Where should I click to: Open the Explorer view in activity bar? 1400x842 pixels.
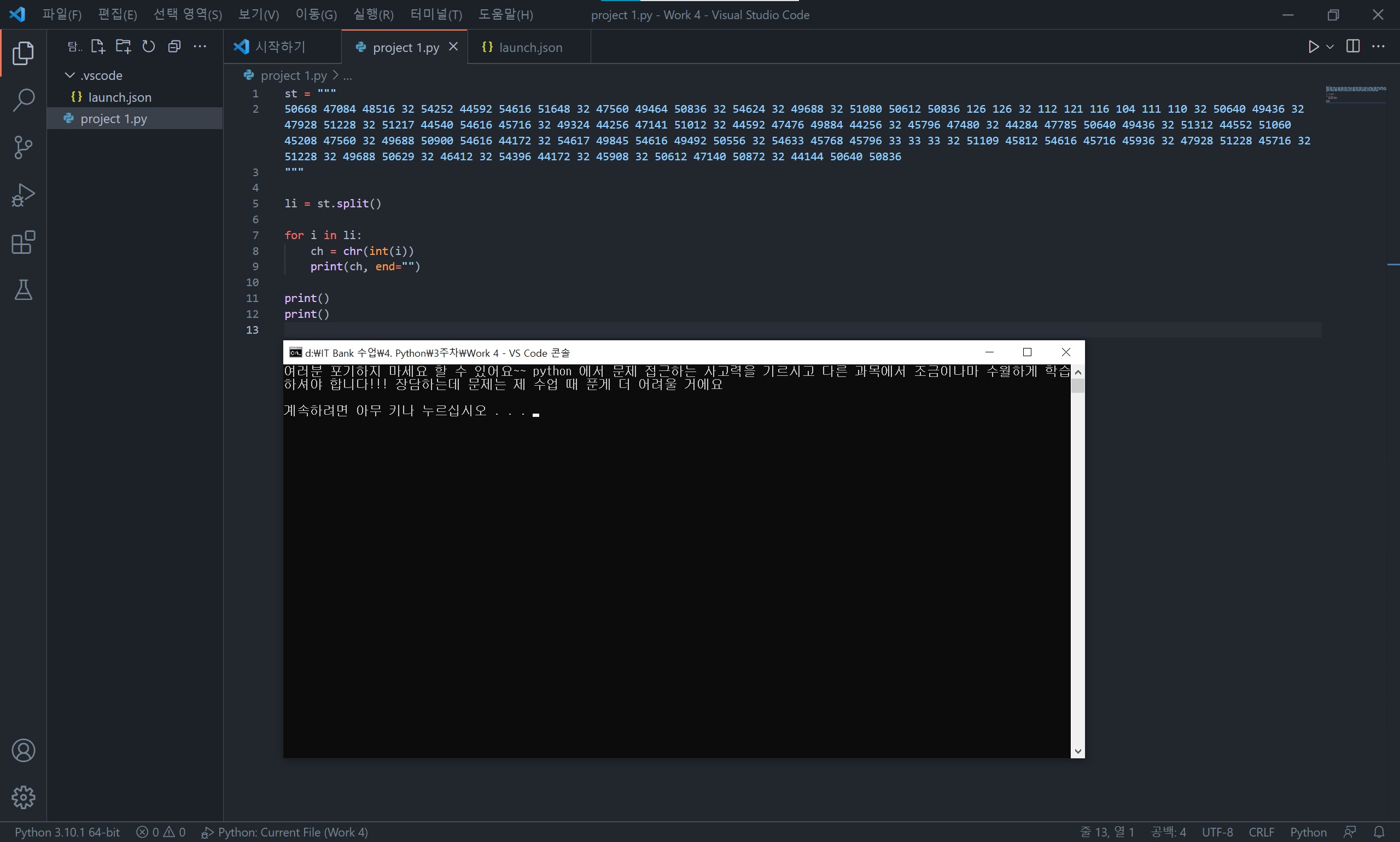[x=22, y=53]
